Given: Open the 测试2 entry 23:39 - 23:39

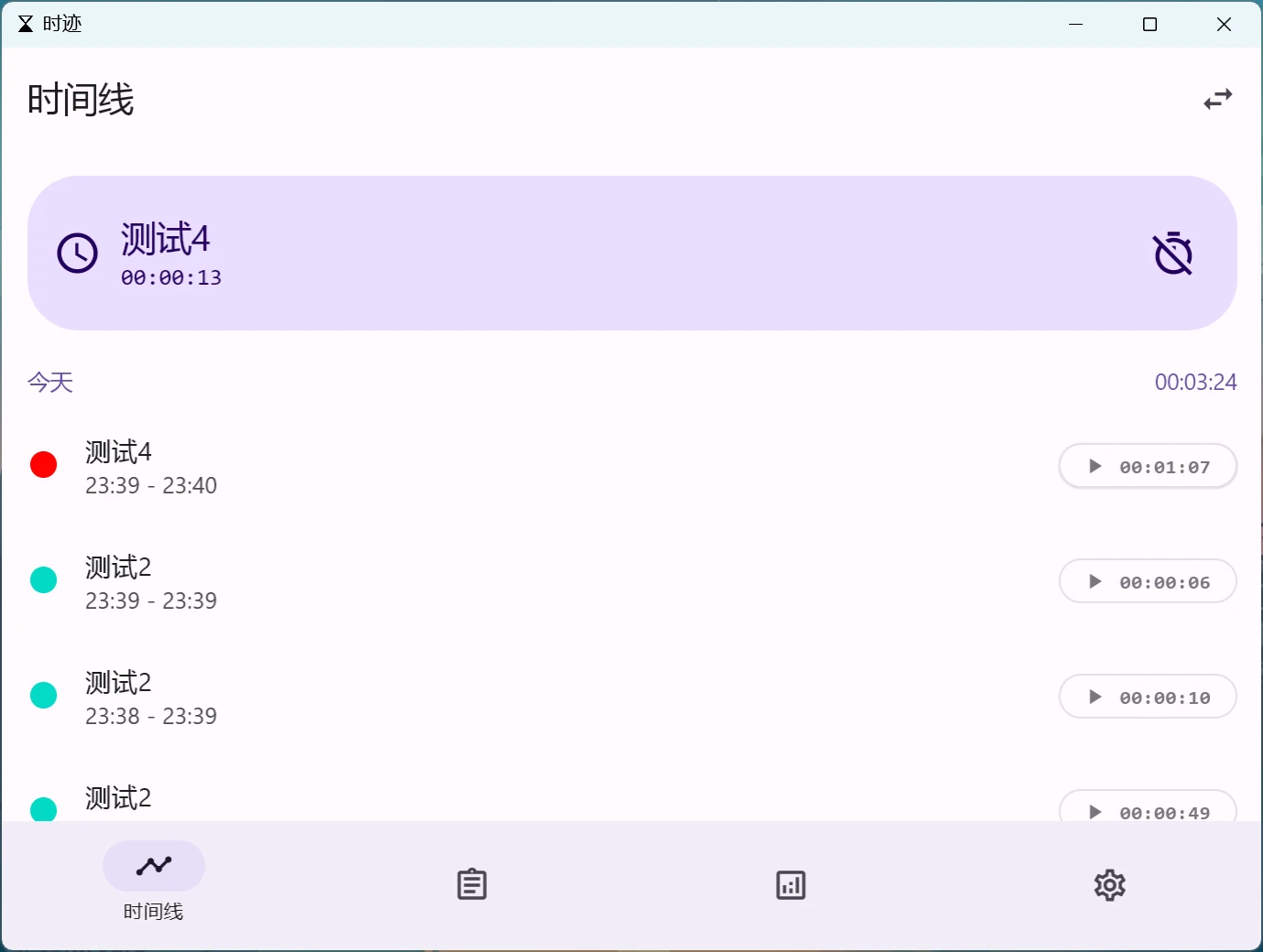Looking at the screenshot, I should tap(631, 582).
